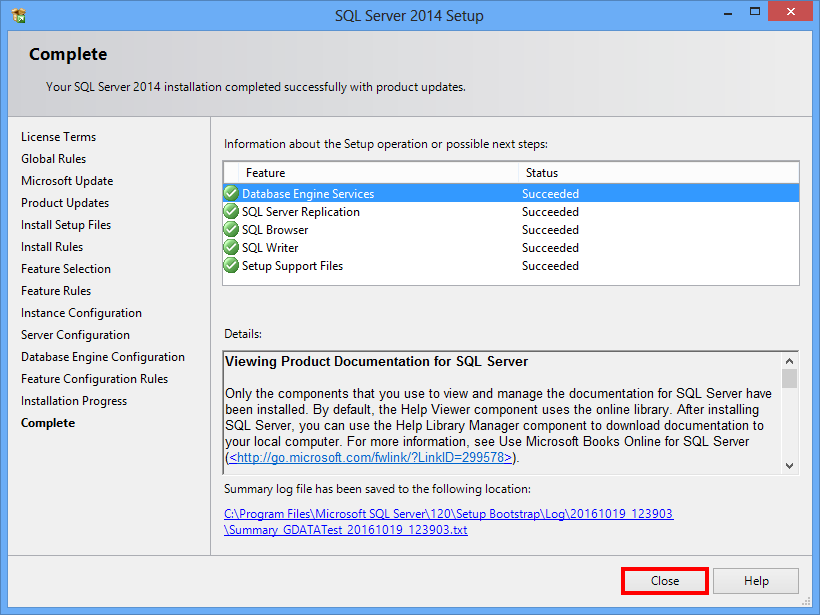Click the bold Complete step in sidebar

(48, 423)
